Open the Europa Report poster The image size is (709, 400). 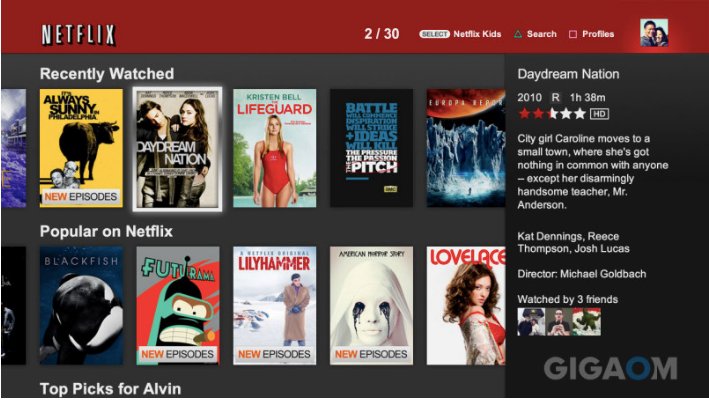[466, 148]
